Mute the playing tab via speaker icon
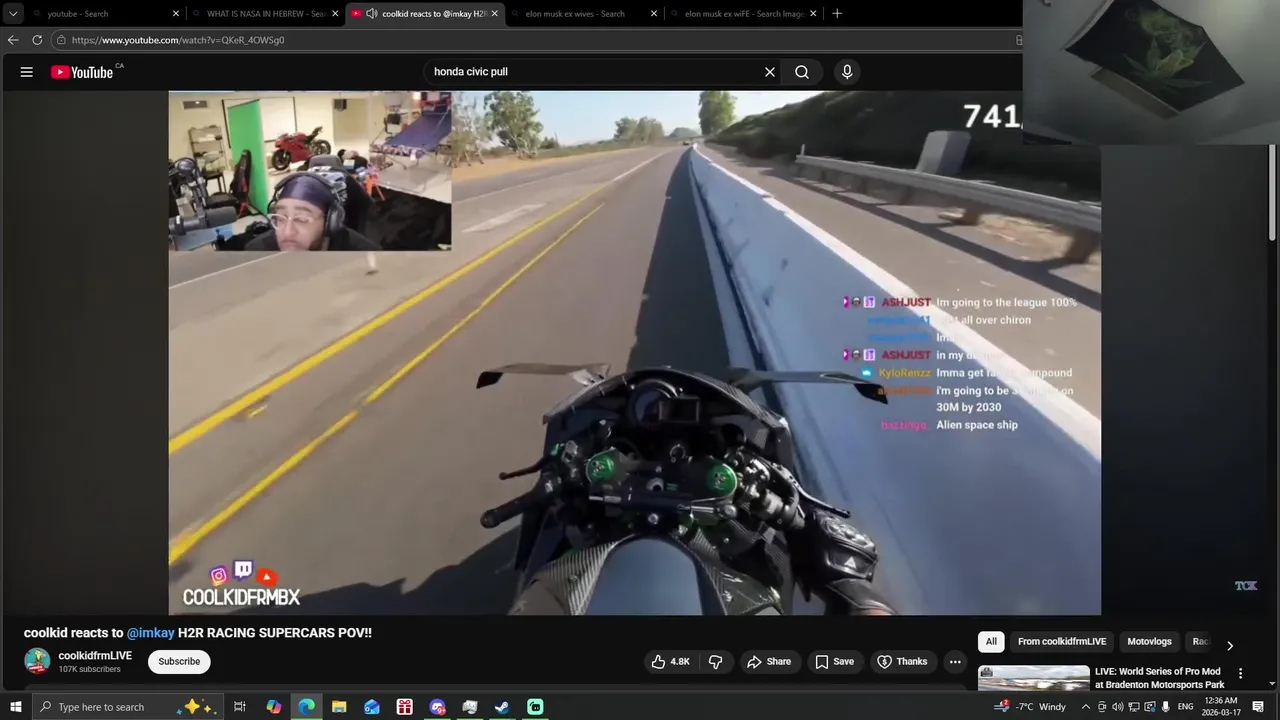The height and width of the screenshot is (720, 1280). (372, 13)
